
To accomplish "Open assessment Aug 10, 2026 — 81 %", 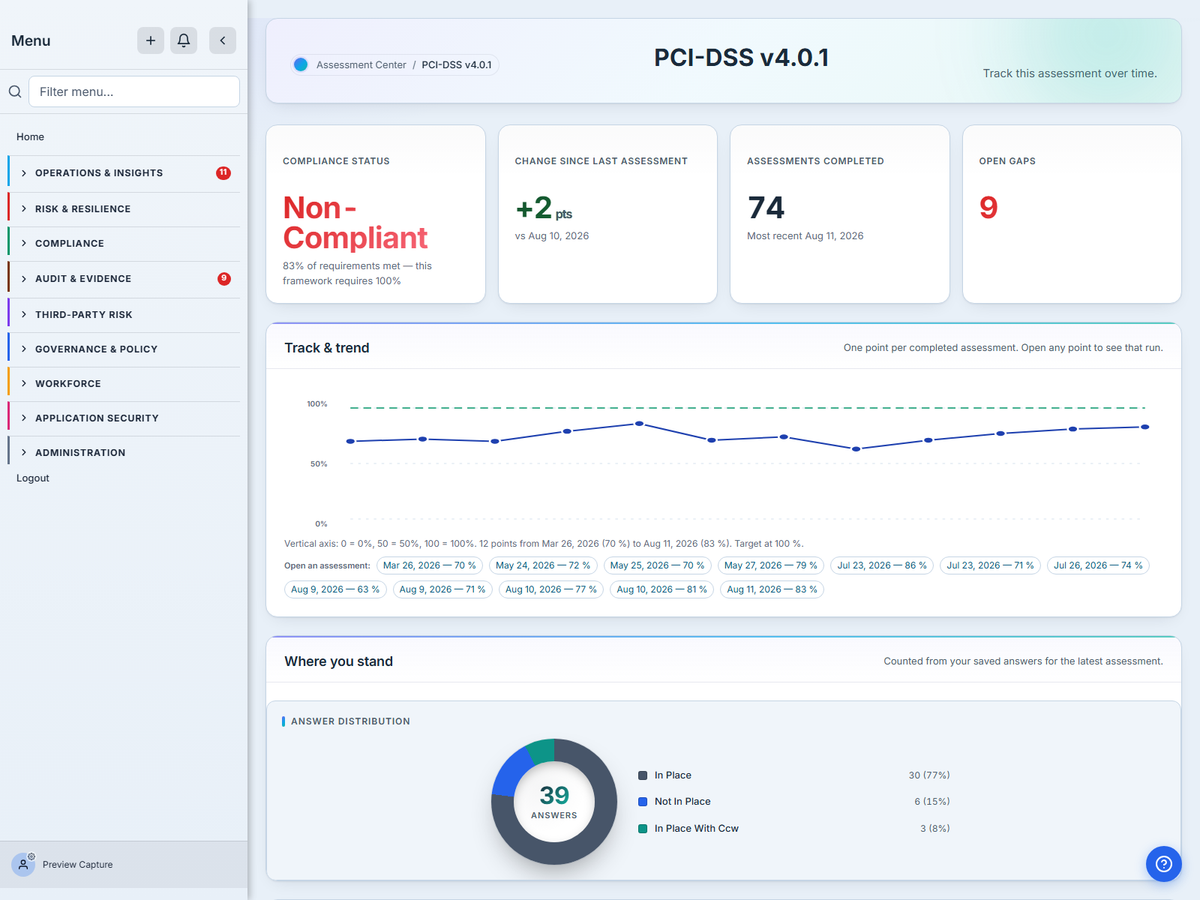I will (662, 589).
